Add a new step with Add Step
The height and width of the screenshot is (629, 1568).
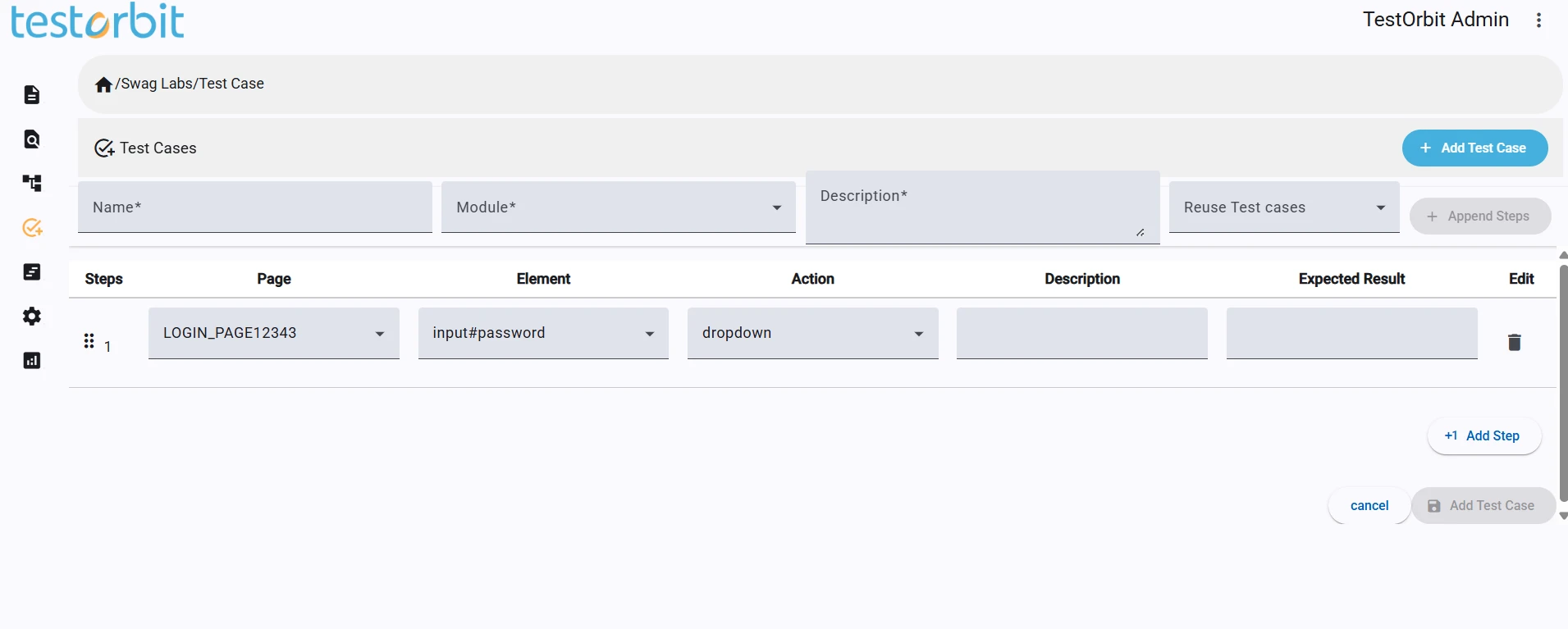coord(1483,436)
